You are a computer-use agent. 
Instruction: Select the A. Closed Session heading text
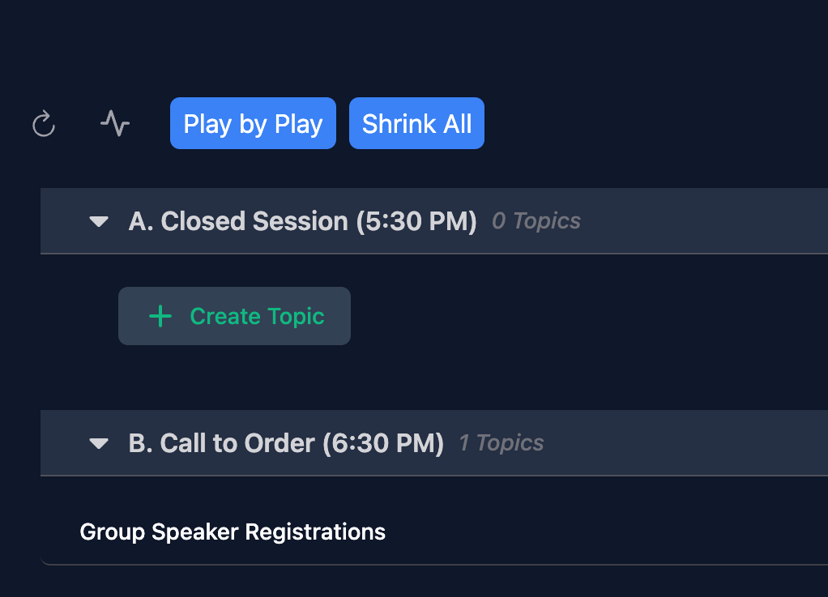[x=240, y=221]
